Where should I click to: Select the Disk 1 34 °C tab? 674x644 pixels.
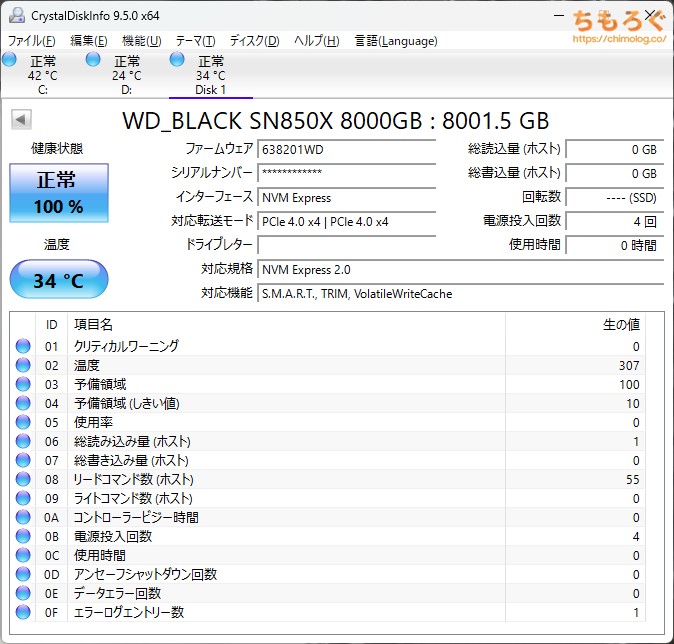211,75
